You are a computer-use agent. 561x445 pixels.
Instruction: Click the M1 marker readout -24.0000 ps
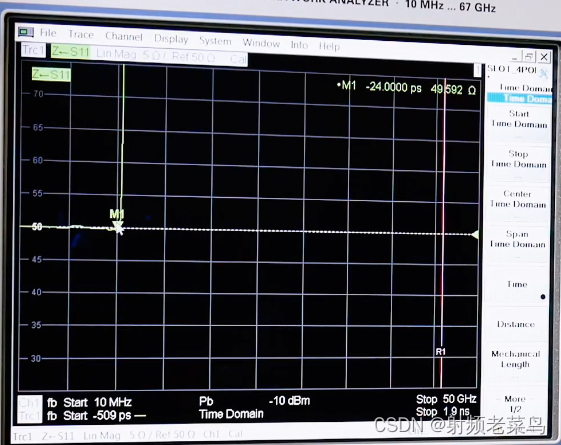coord(380,87)
